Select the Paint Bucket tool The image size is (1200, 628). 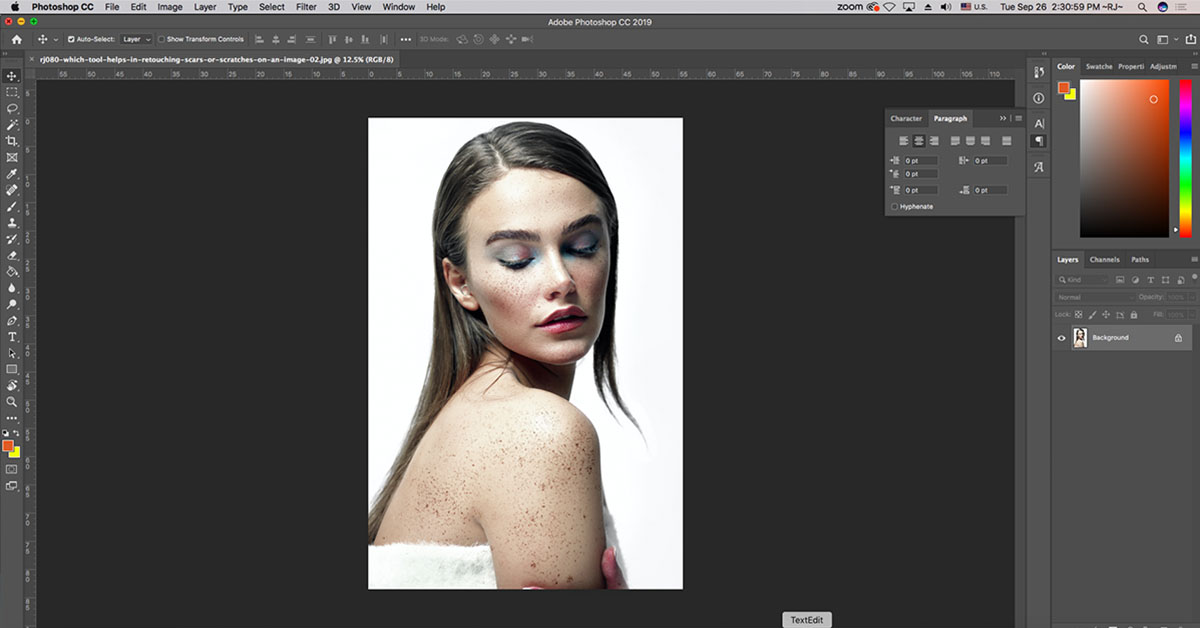pyautogui.click(x=12, y=271)
